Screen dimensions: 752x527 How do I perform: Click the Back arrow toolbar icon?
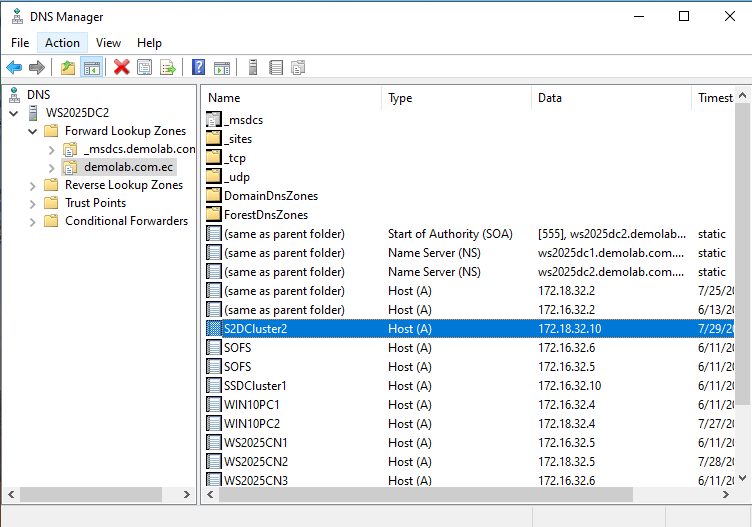pos(14,67)
